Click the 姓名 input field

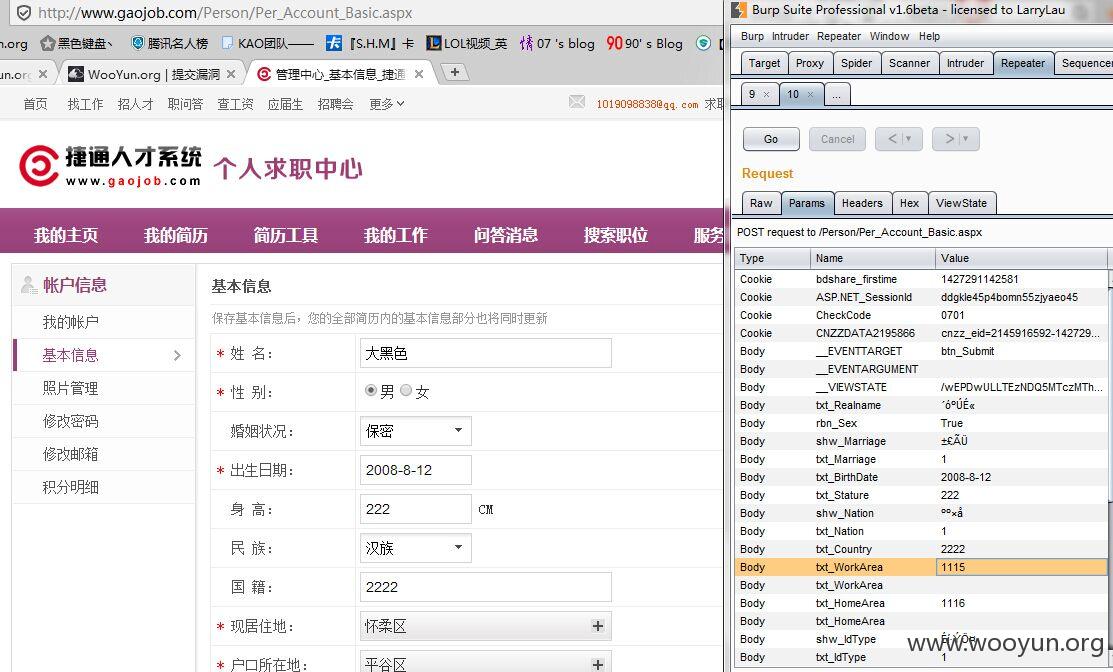[x=486, y=353]
